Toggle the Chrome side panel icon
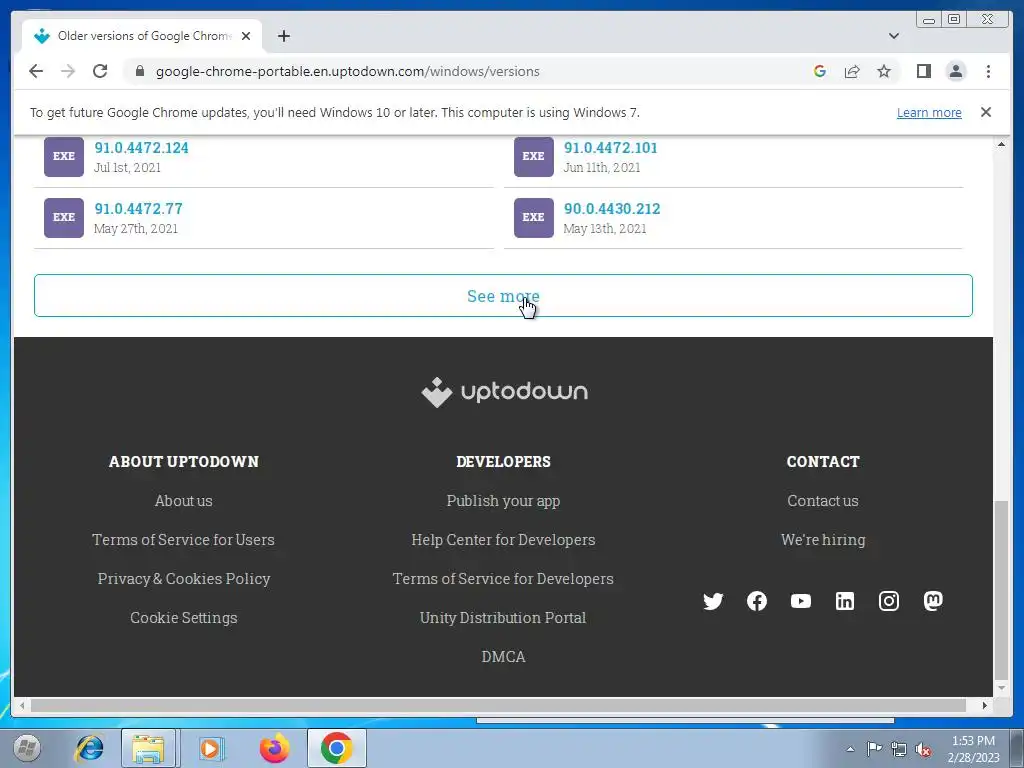 (x=923, y=71)
